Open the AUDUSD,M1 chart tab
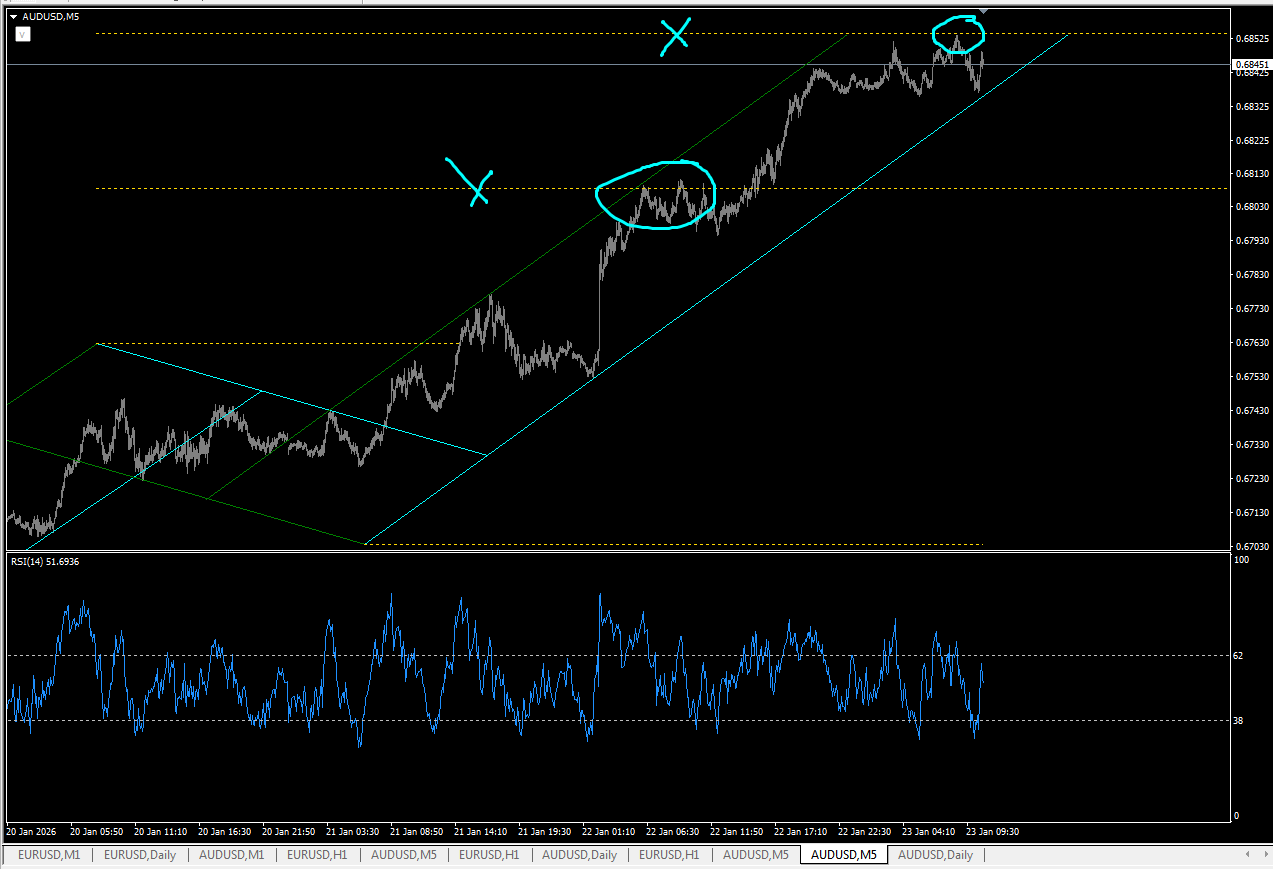The width and height of the screenshot is (1273, 869). click(232, 855)
